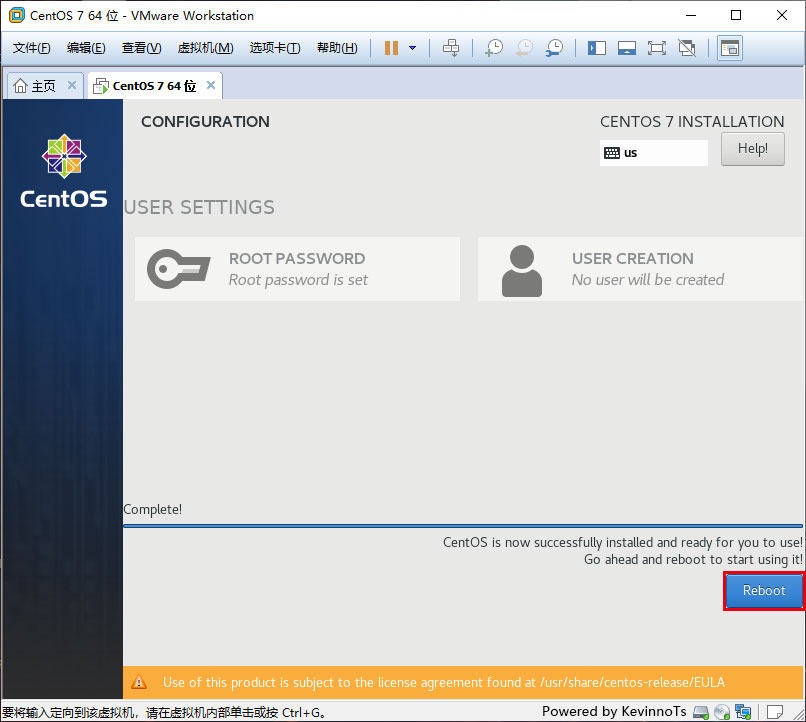Click the hard disk status bar icon

(x=701, y=712)
